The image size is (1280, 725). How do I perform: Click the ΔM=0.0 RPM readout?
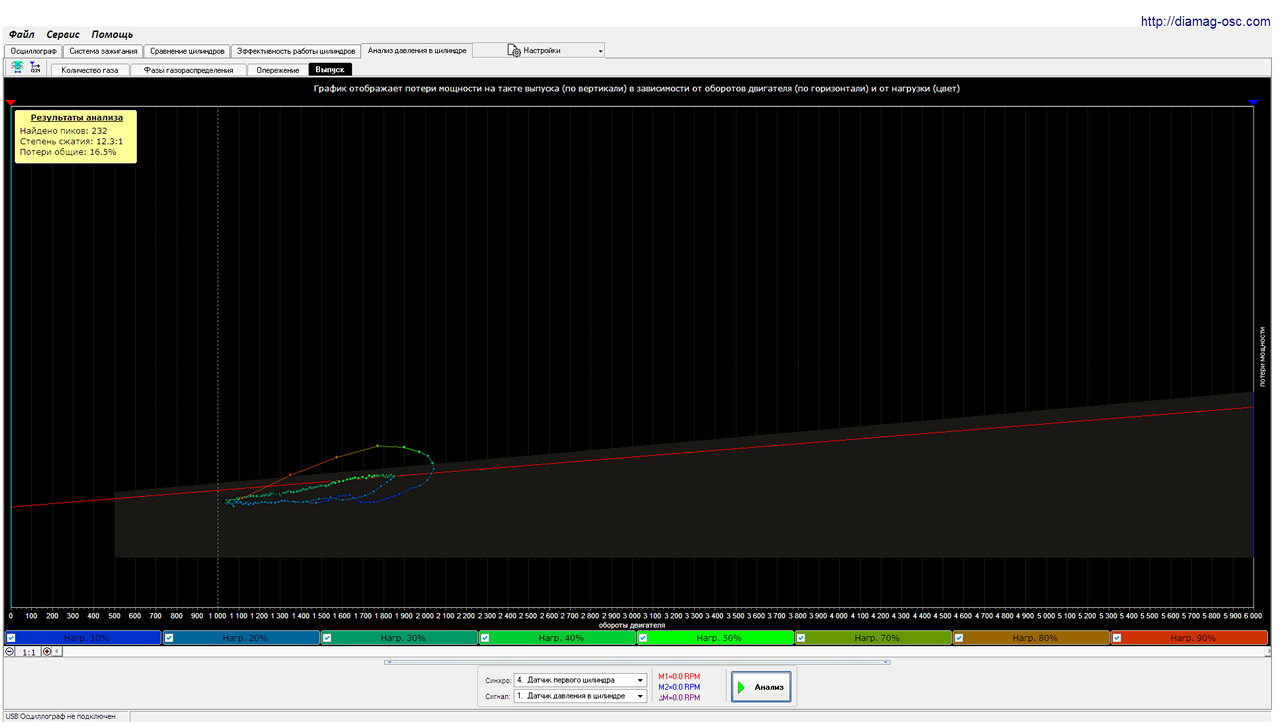click(x=680, y=698)
